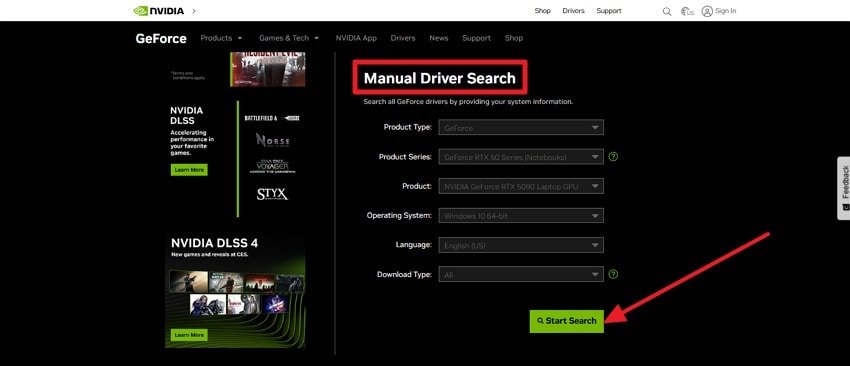Open the Feedback side tab

844,188
